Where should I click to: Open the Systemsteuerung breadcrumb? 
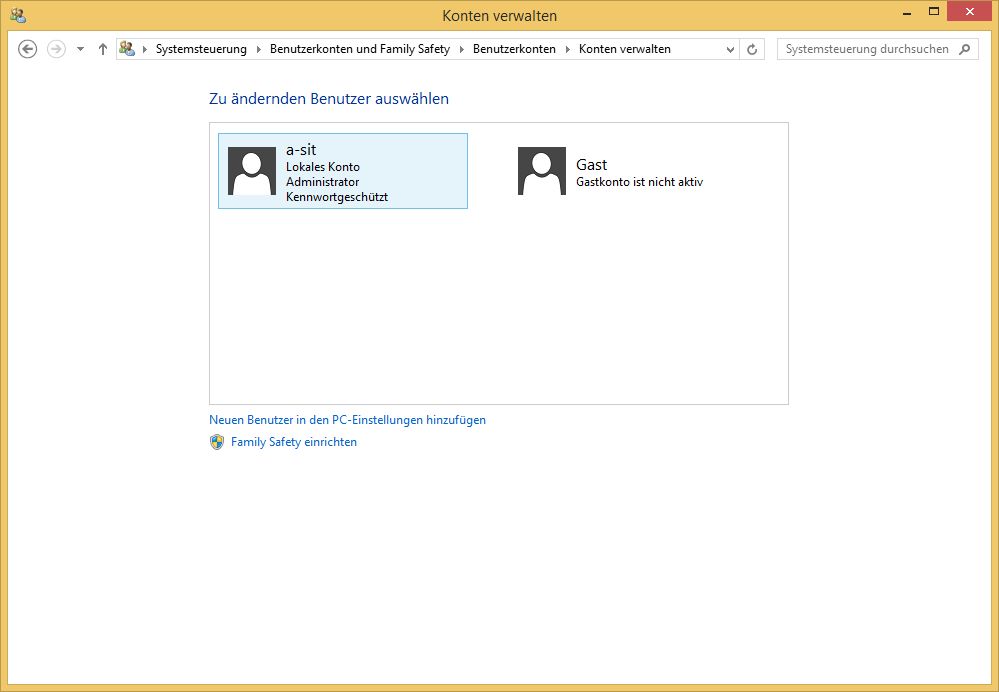tap(201, 49)
